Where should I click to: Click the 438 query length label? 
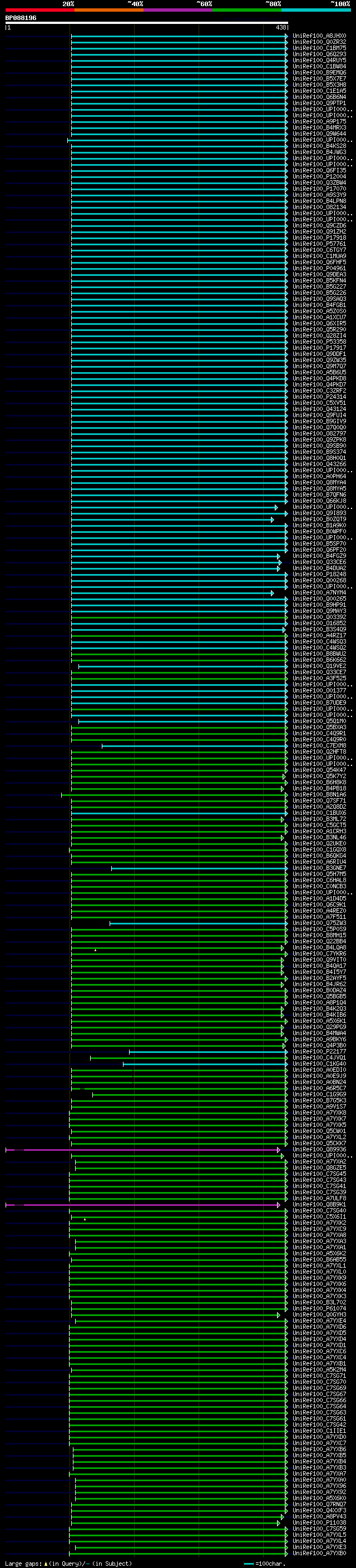click(x=280, y=27)
